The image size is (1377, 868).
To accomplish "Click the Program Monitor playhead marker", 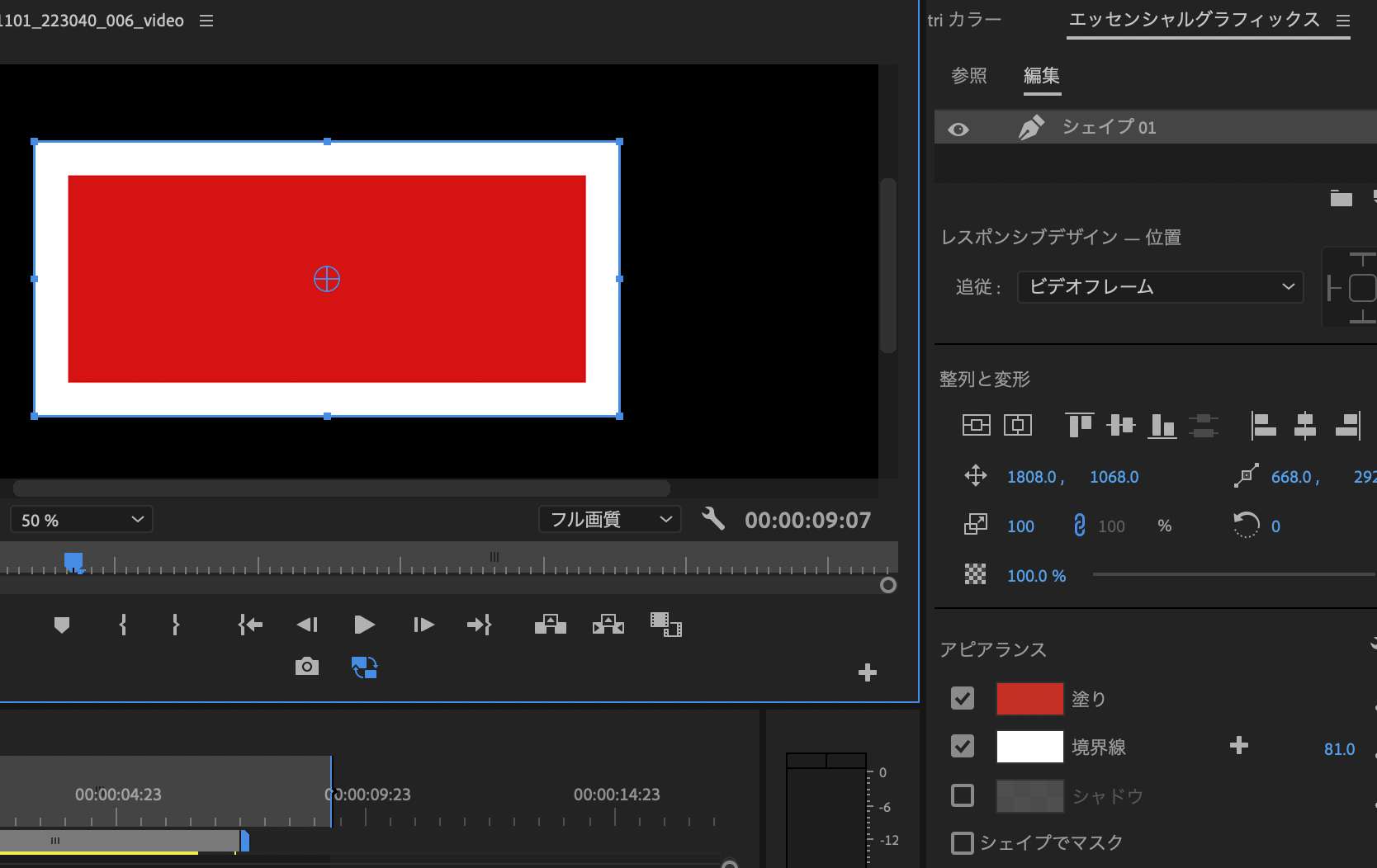I will [x=73, y=563].
